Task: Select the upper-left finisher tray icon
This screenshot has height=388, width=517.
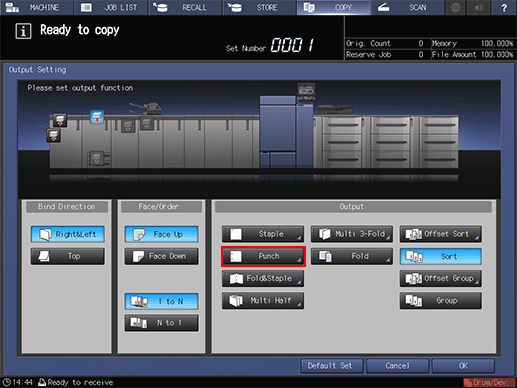Action: click(x=60, y=120)
